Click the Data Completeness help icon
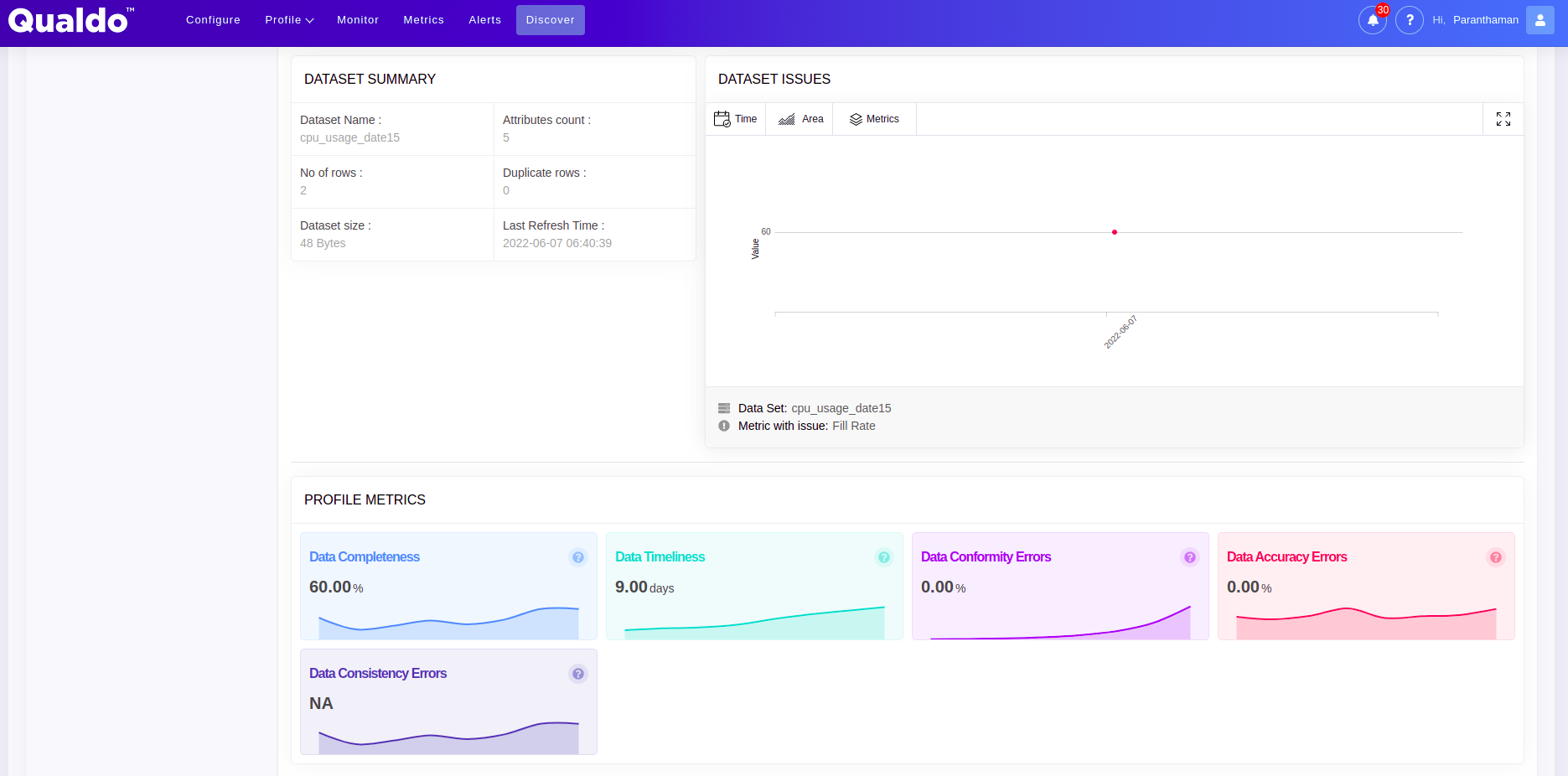The width and height of the screenshot is (1568, 776). (578, 557)
